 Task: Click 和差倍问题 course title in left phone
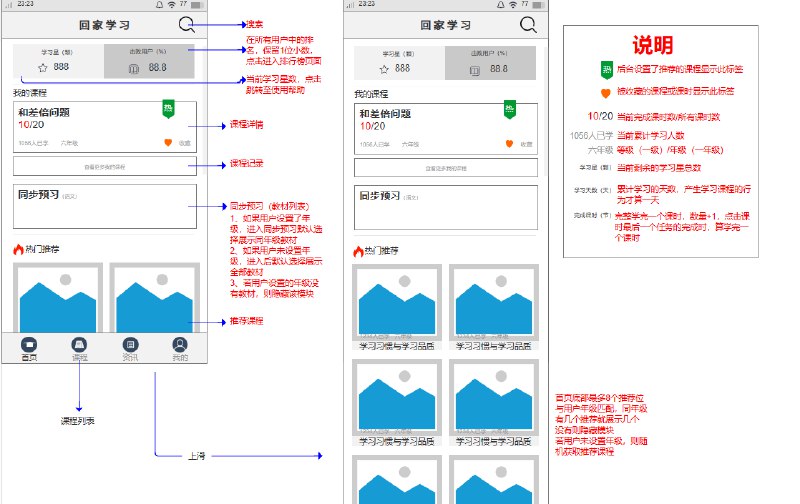pyautogui.click(x=44, y=112)
